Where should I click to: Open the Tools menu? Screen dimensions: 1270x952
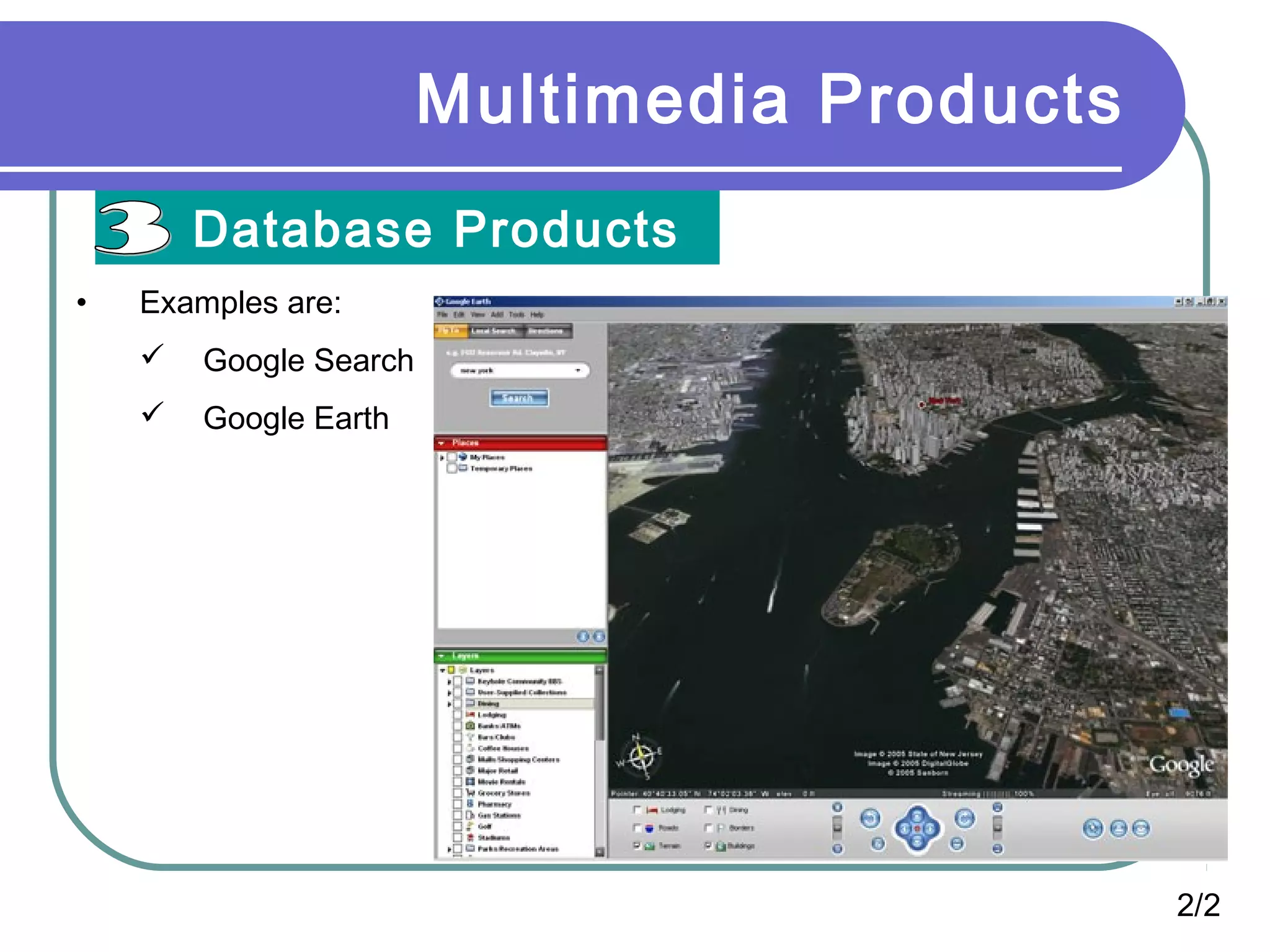516,315
